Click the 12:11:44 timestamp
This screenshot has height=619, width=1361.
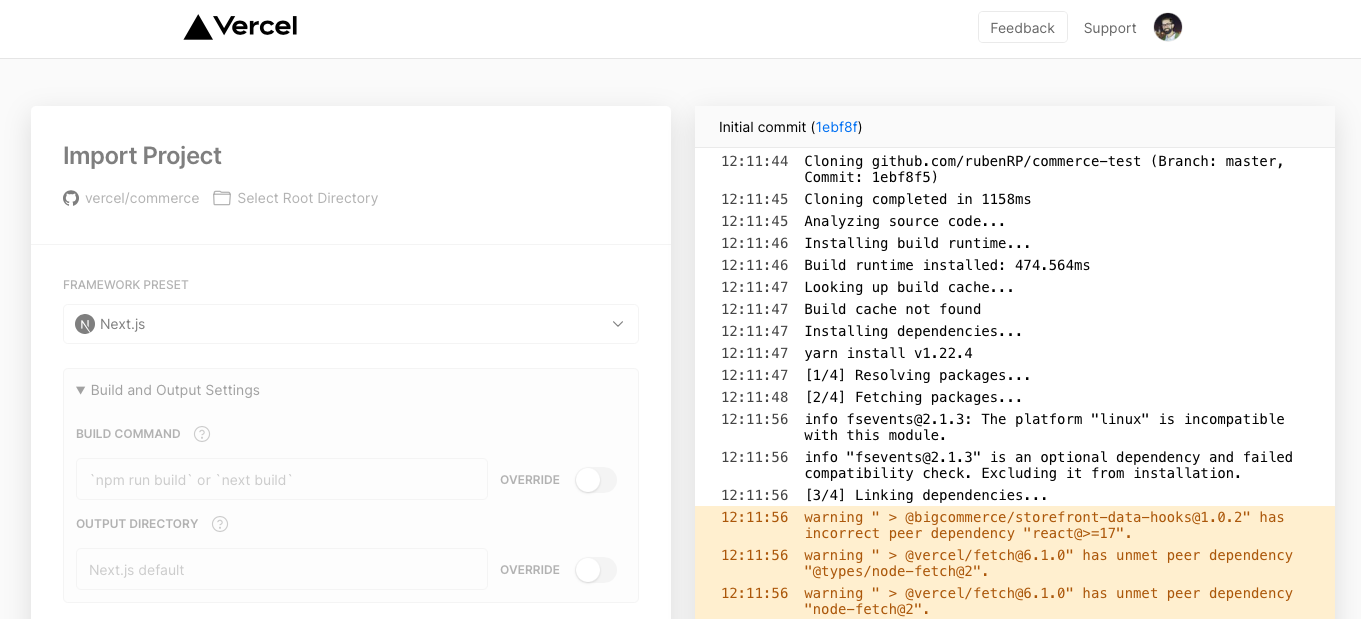click(x=754, y=161)
